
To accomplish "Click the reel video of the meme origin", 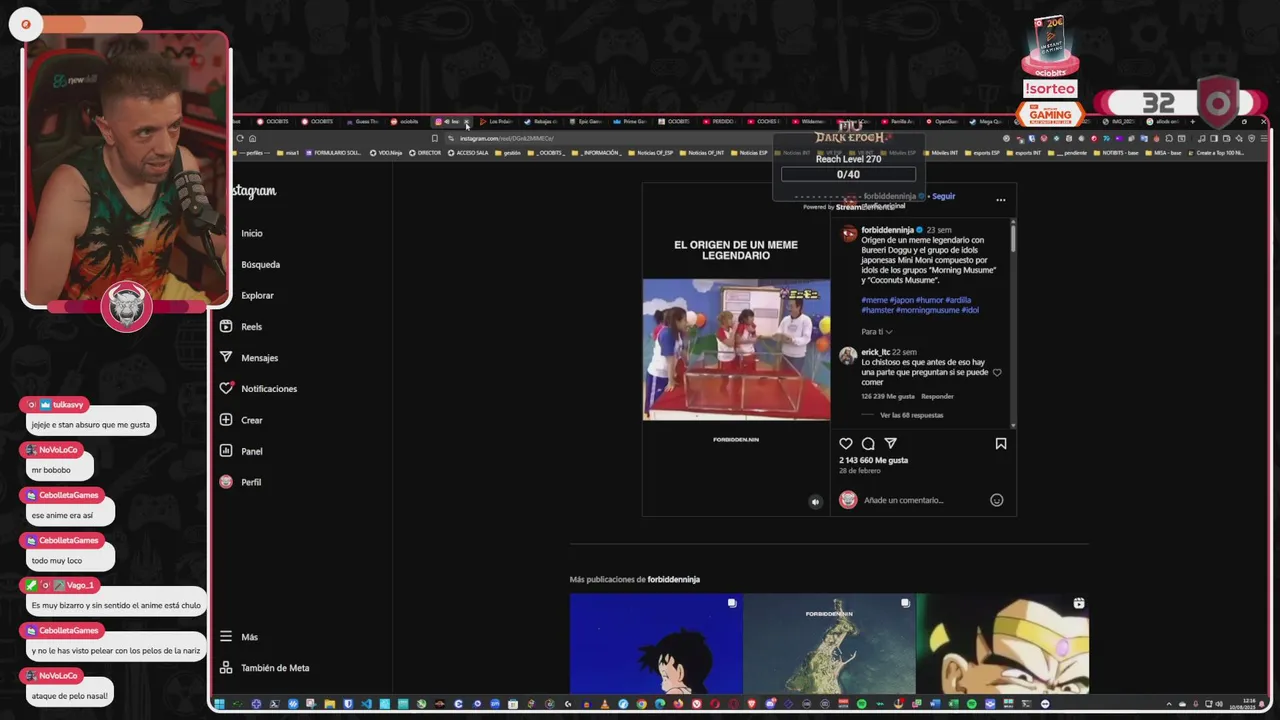I will pos(736,349).
